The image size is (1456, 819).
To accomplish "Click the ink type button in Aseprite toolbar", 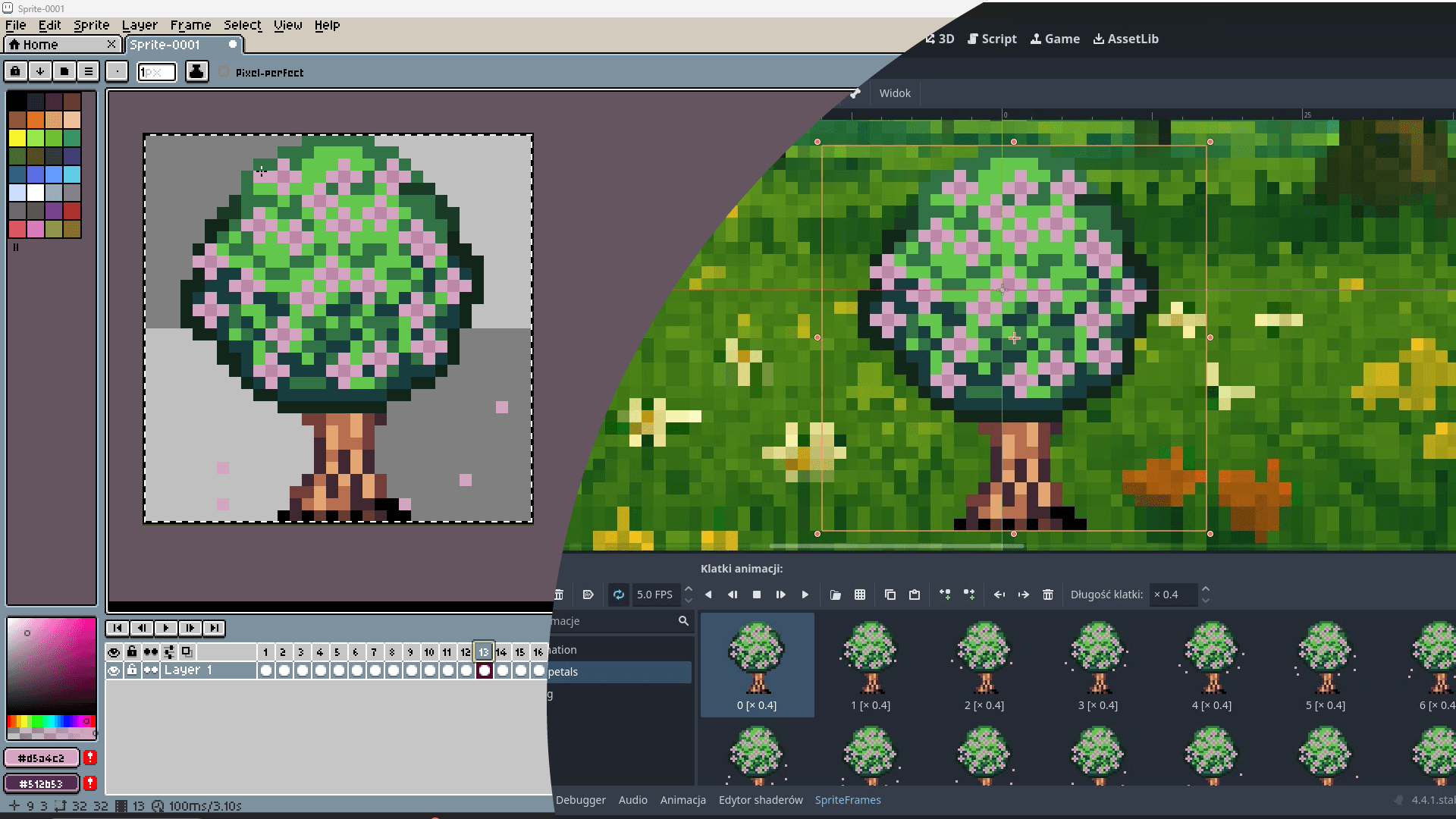I will coord(196,71).
